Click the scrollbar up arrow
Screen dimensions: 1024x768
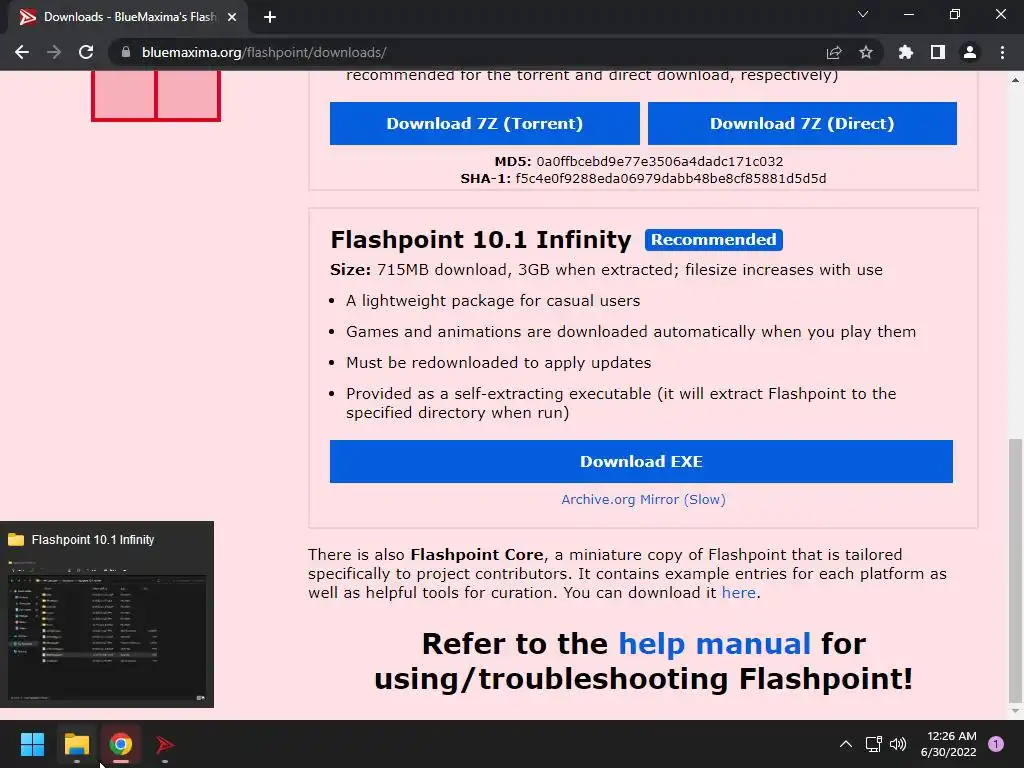1016,80
